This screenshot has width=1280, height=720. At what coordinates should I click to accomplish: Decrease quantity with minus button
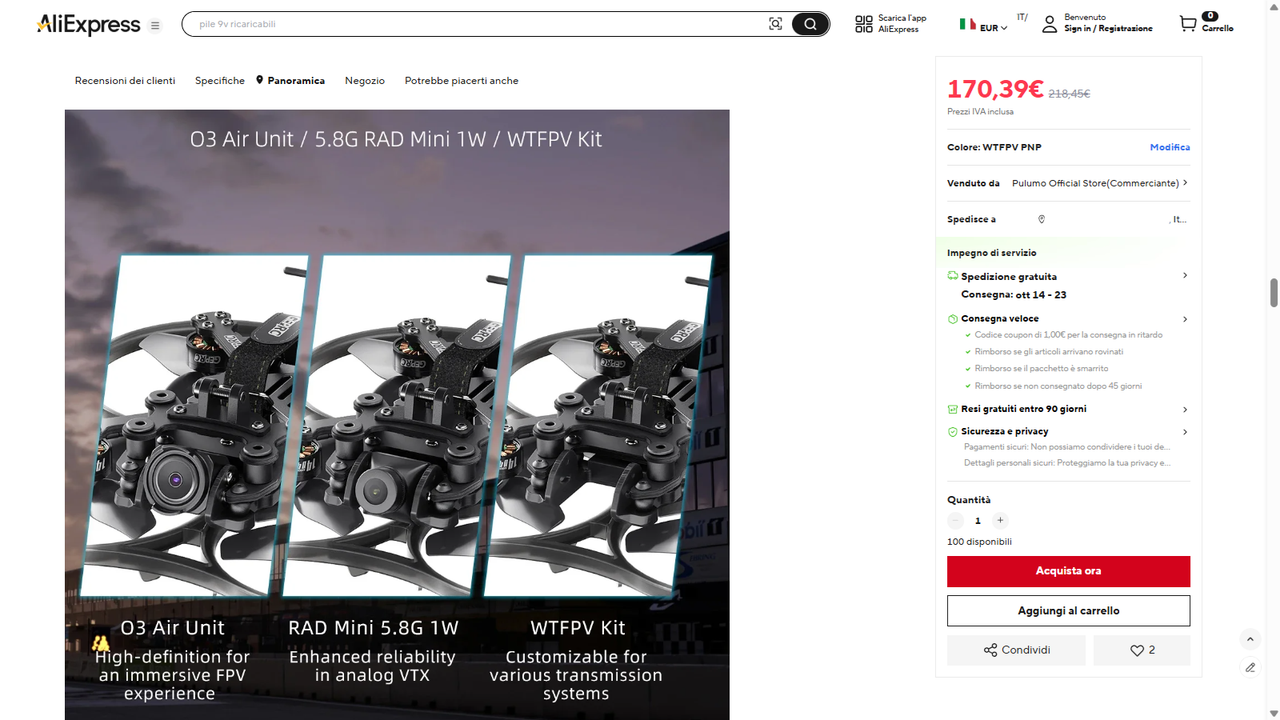tap(955, 520)
